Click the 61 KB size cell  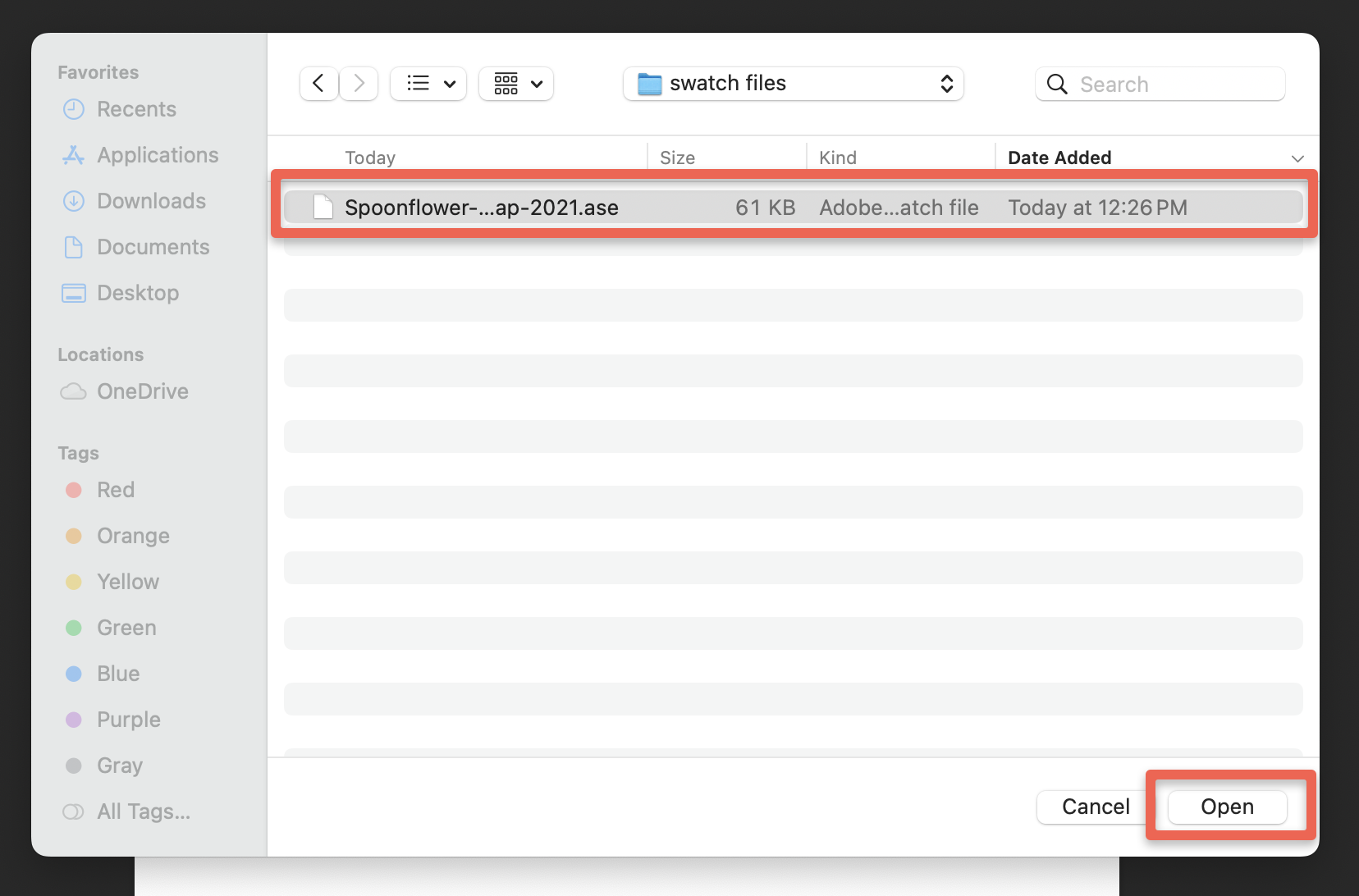click(x=765, y=208)
